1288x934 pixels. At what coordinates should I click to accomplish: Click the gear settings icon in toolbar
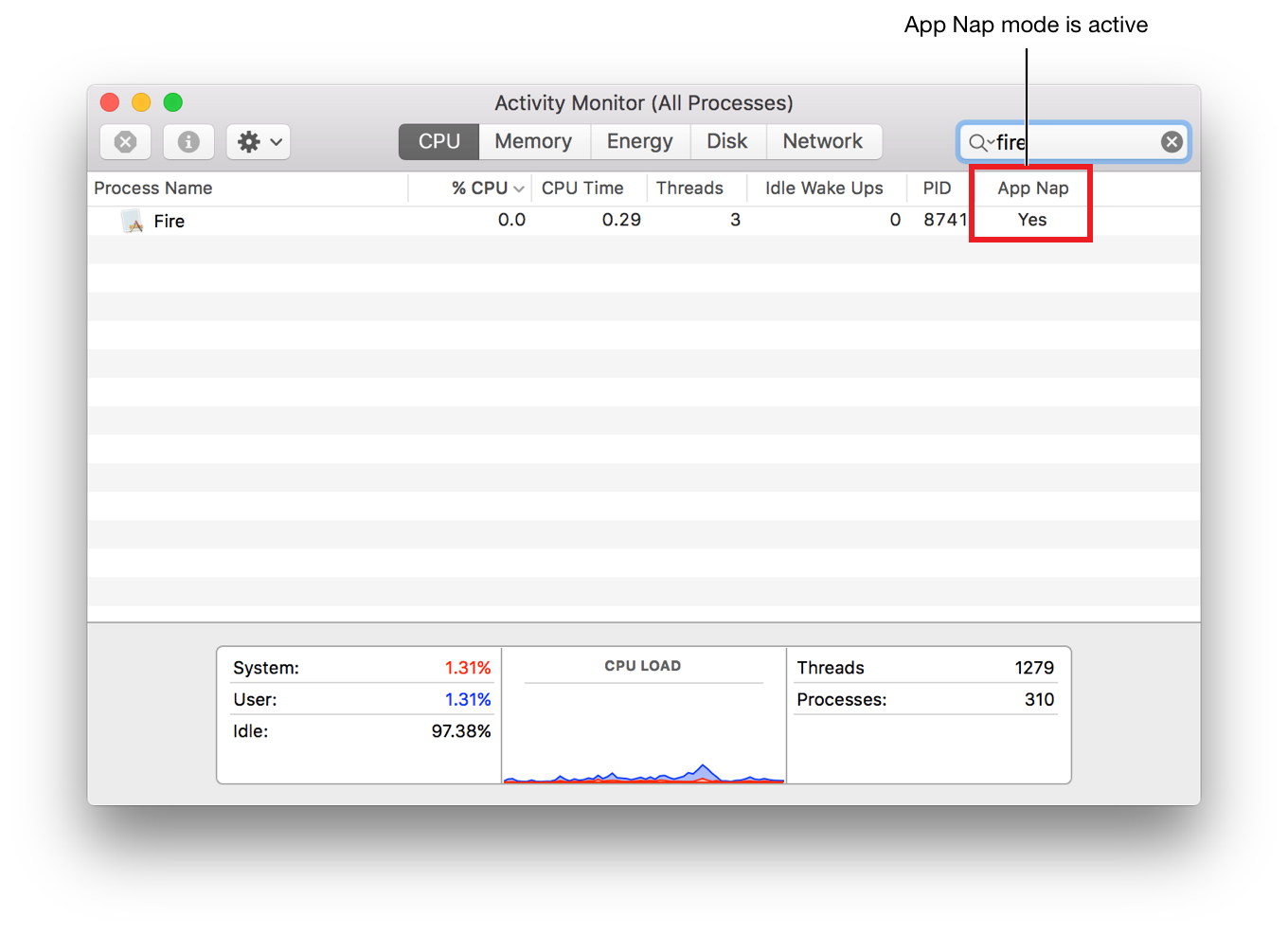click(248, 141)
